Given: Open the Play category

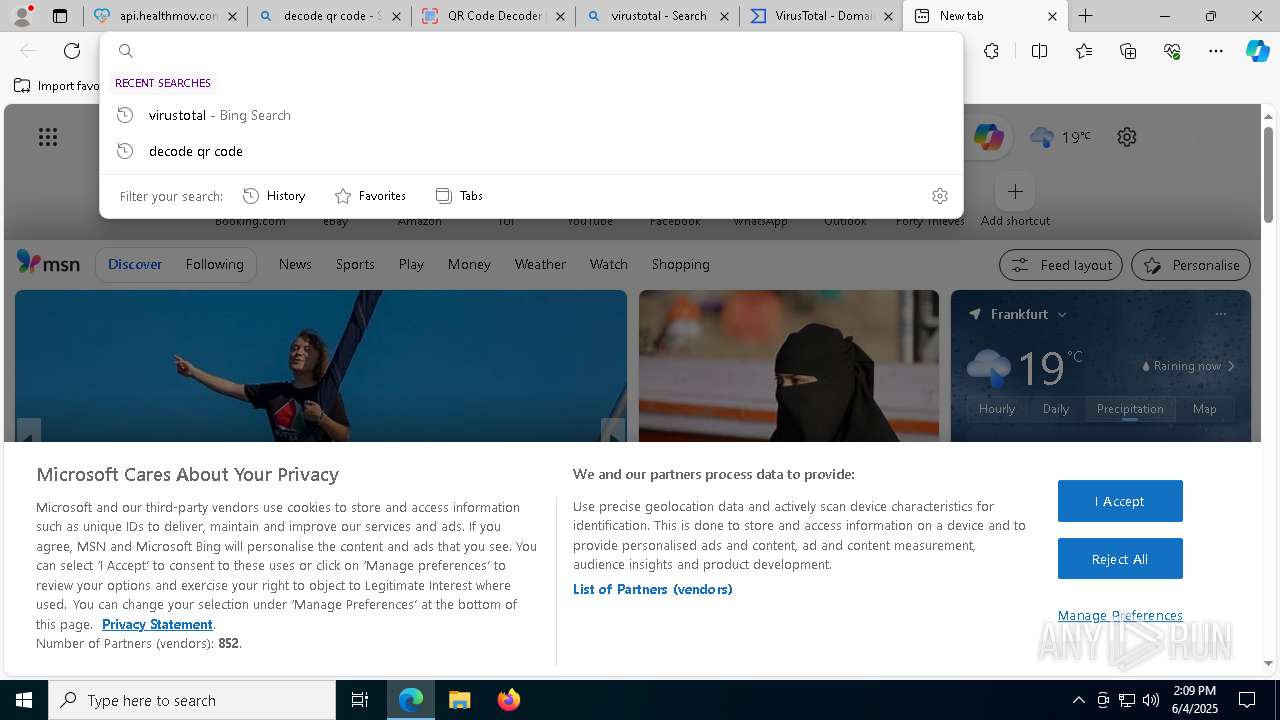Looking at the screenshot, I should (411, 264).
